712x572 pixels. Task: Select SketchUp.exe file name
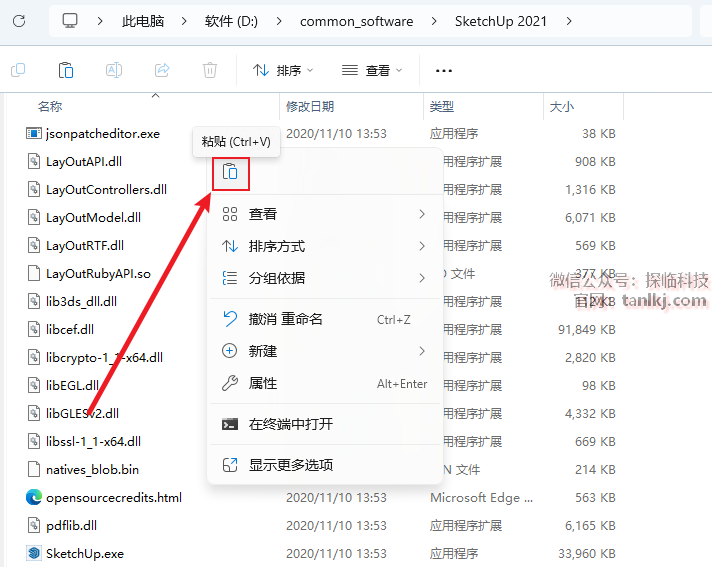tap(85, 554)
